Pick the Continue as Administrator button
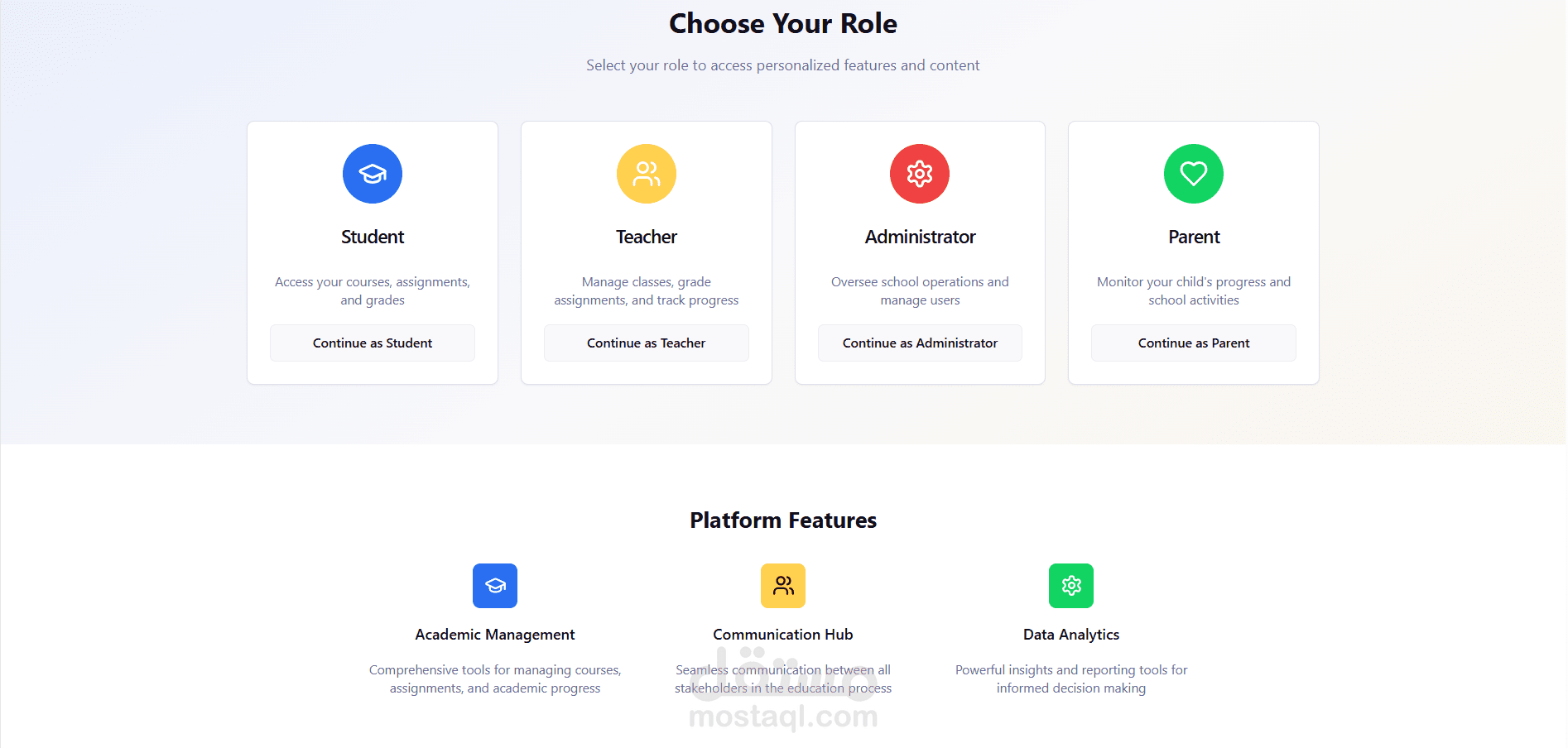 920,343
